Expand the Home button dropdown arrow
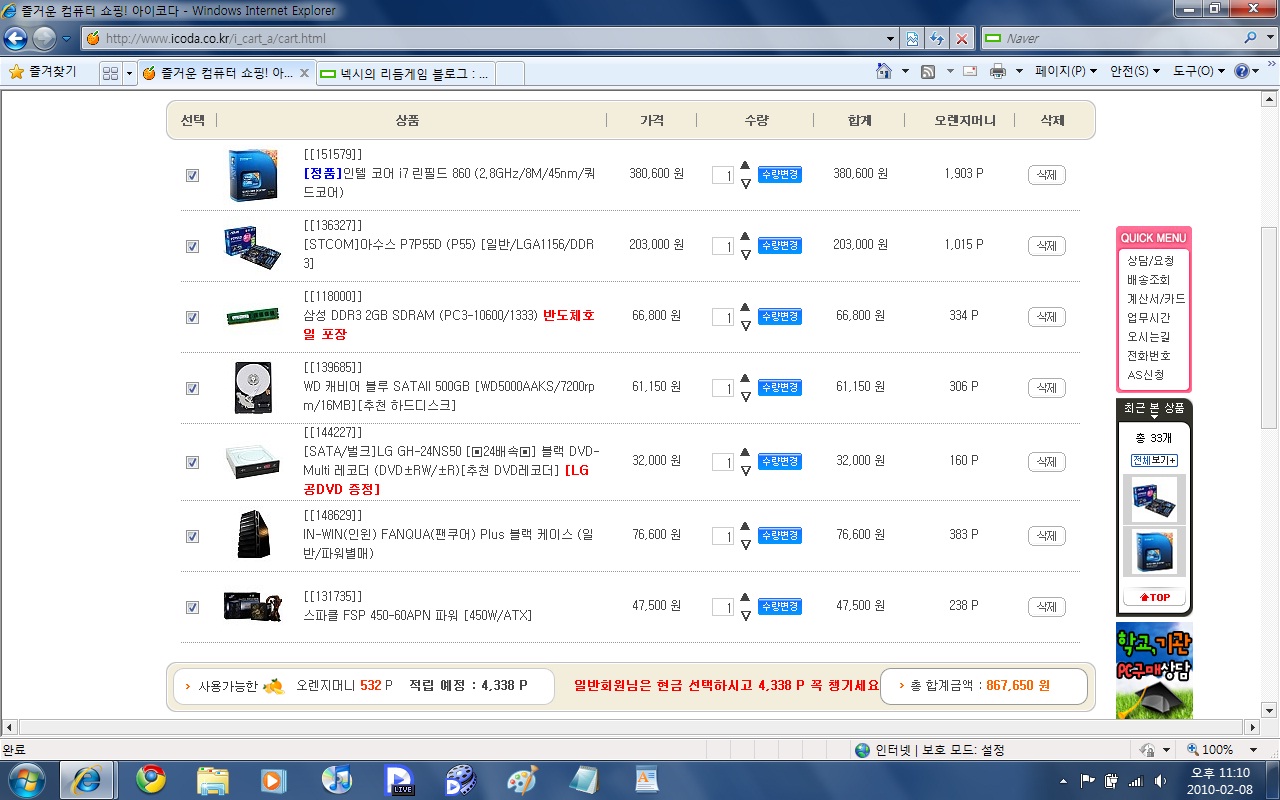Viewport: 1280px width, 800px height. click(x=905, y=72)
